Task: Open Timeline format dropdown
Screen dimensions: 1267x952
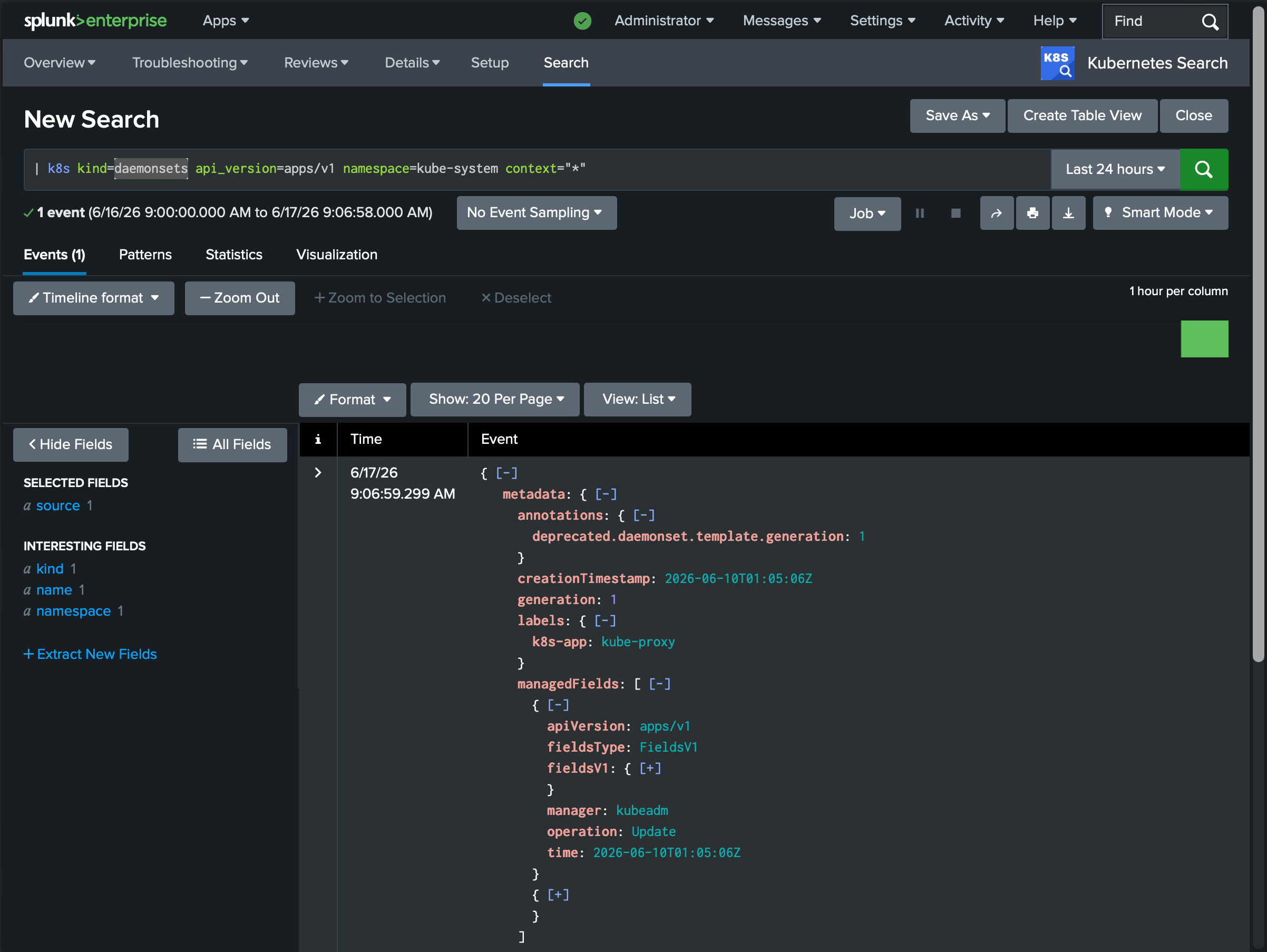Action: pyautogui.click(x=93, y=298)
